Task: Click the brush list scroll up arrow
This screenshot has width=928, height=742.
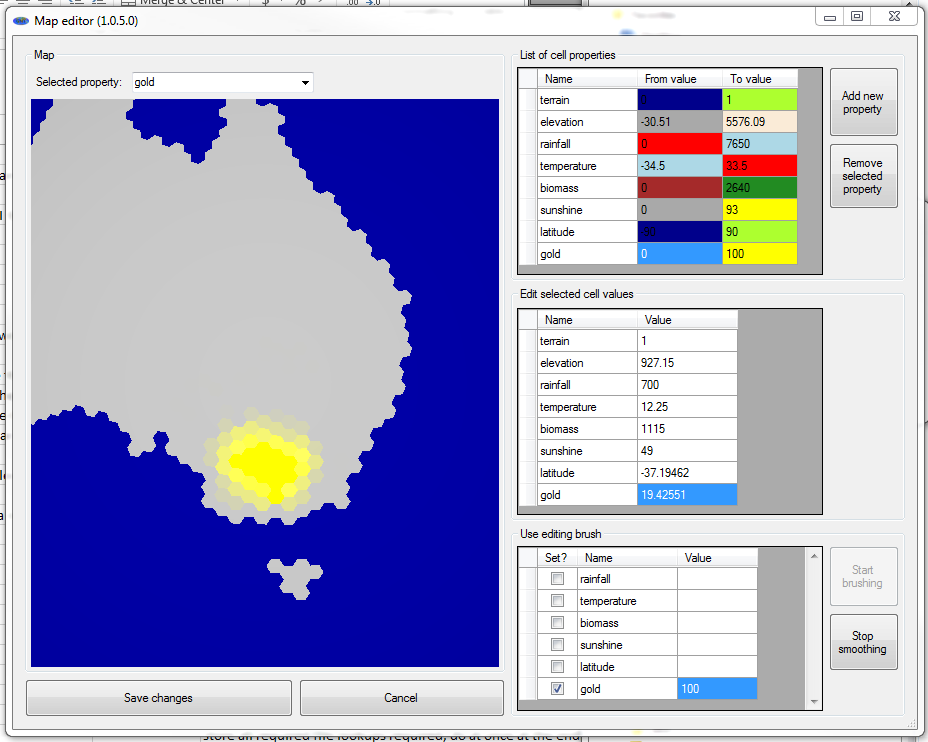Action: [x=815, y=555]
